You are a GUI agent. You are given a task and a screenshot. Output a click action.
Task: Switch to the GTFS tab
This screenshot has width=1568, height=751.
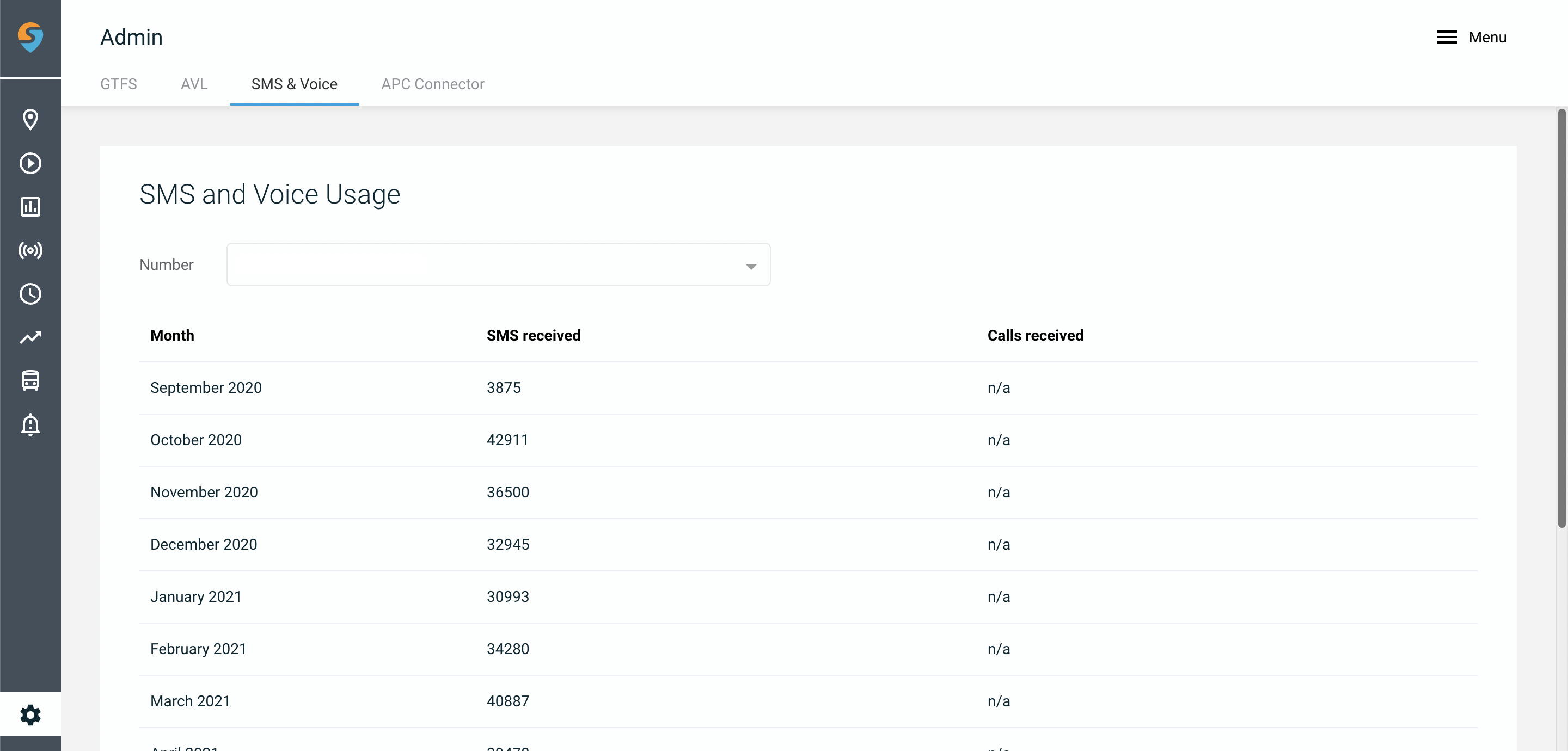point(119,84)
